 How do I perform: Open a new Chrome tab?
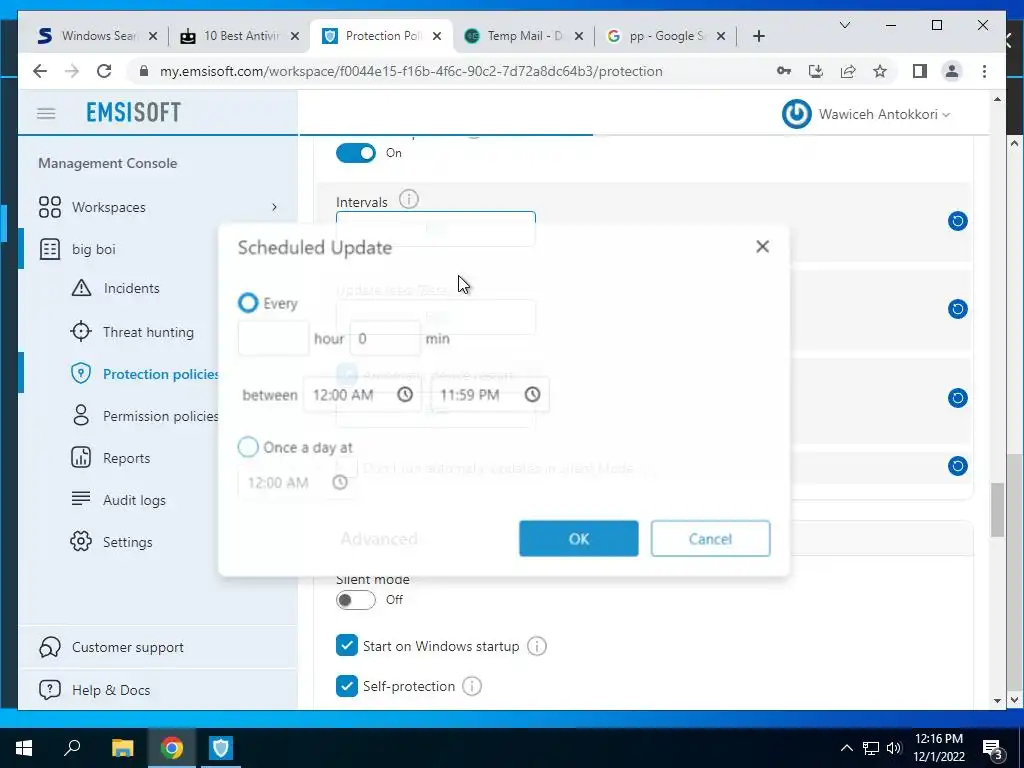pos(758,36)
